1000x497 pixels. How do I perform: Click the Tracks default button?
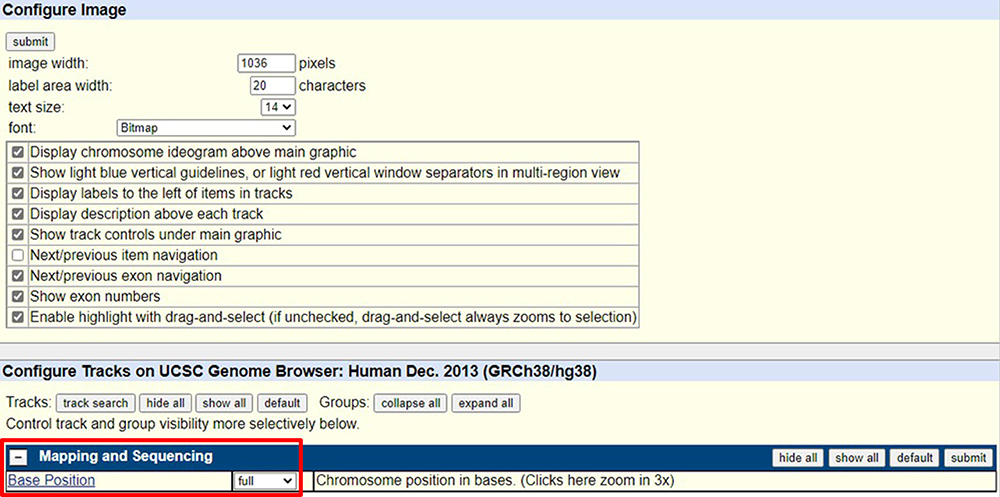point(281,403)
